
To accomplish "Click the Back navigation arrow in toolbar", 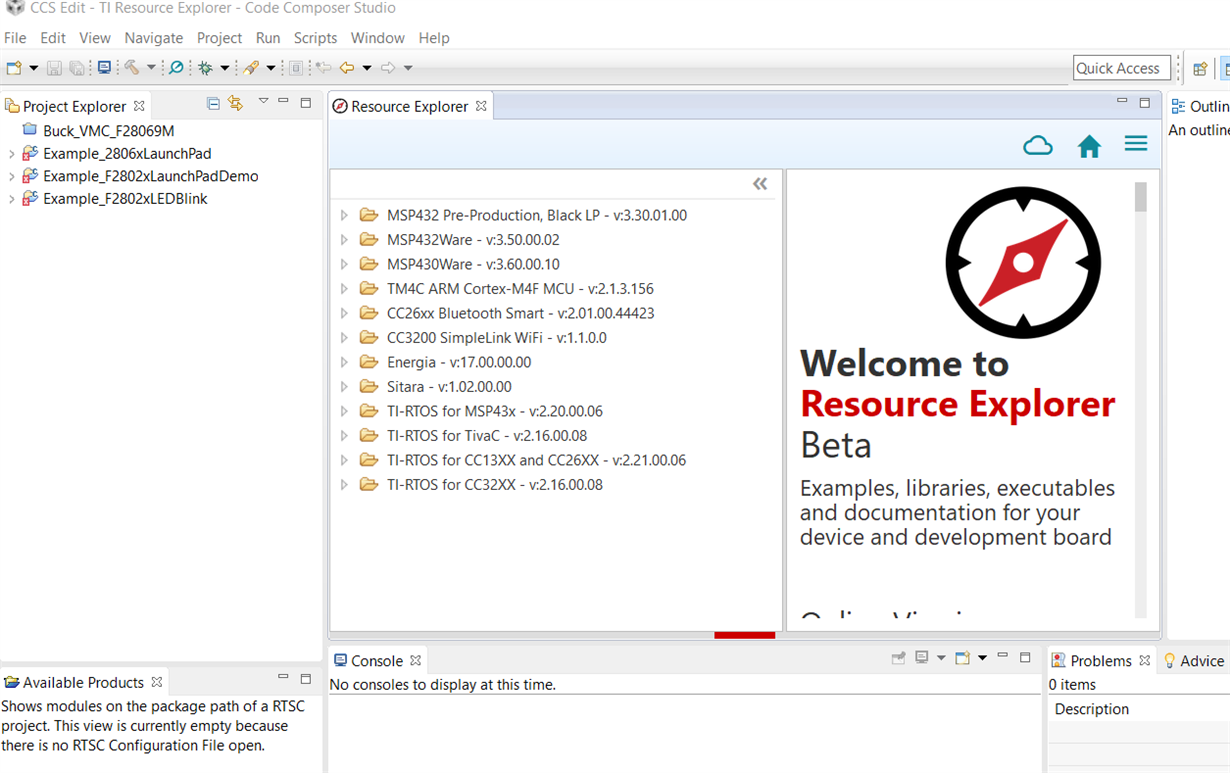I will [x=347, y=68].
